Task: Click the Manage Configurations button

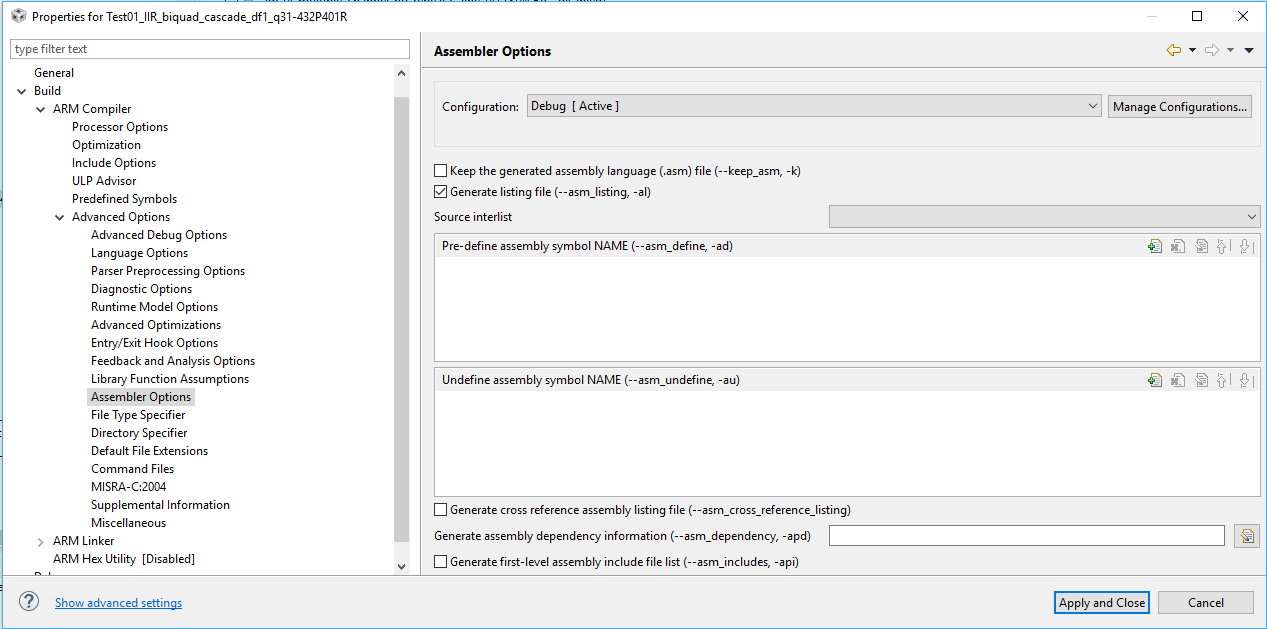Action: tap(1180, 106)
